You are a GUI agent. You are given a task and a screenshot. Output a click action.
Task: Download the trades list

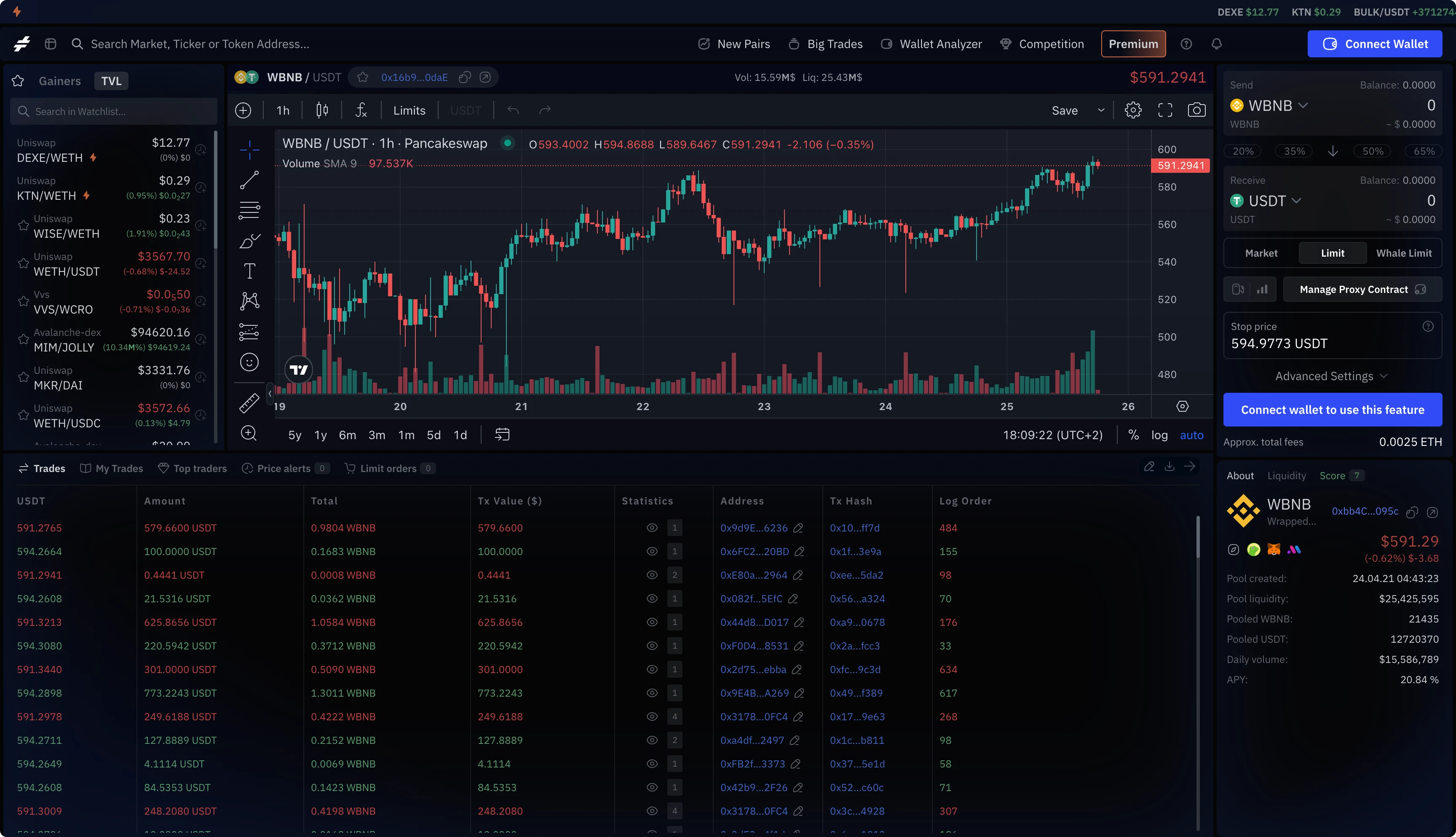[1169, 466]
